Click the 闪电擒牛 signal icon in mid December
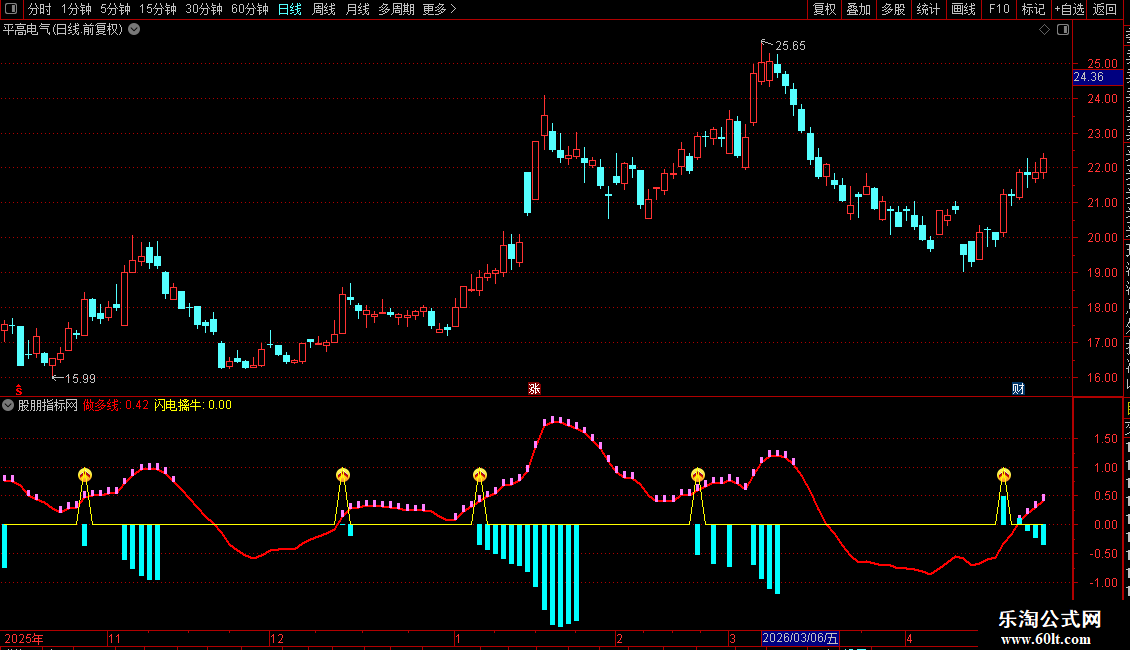 point(343,474)
